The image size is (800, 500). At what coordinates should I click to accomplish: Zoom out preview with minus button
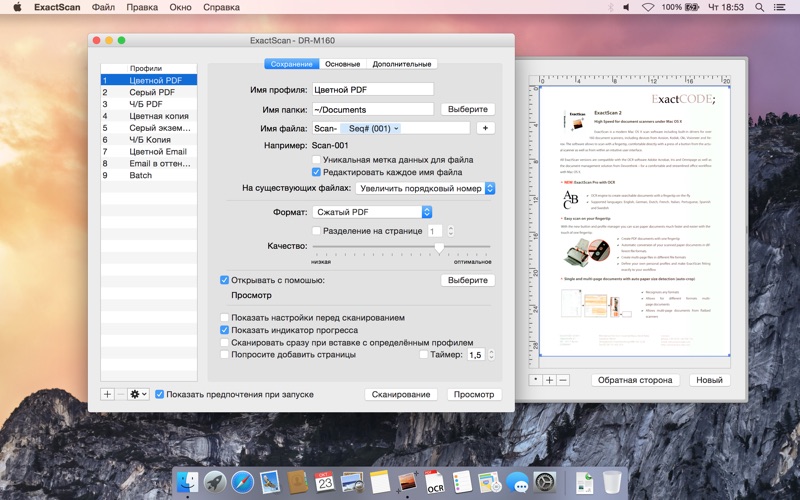pyautogui.click(x=563, y=380)
